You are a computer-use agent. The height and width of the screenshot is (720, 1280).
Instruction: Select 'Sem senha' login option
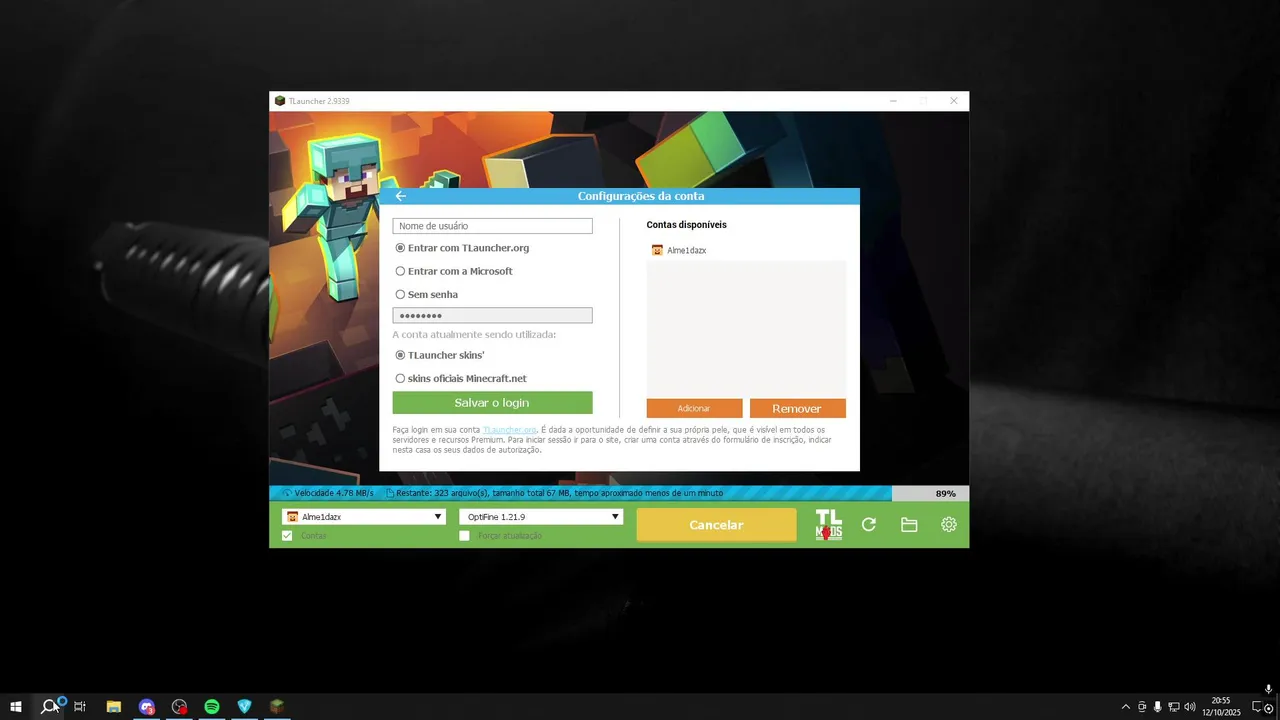pos(427,295)
